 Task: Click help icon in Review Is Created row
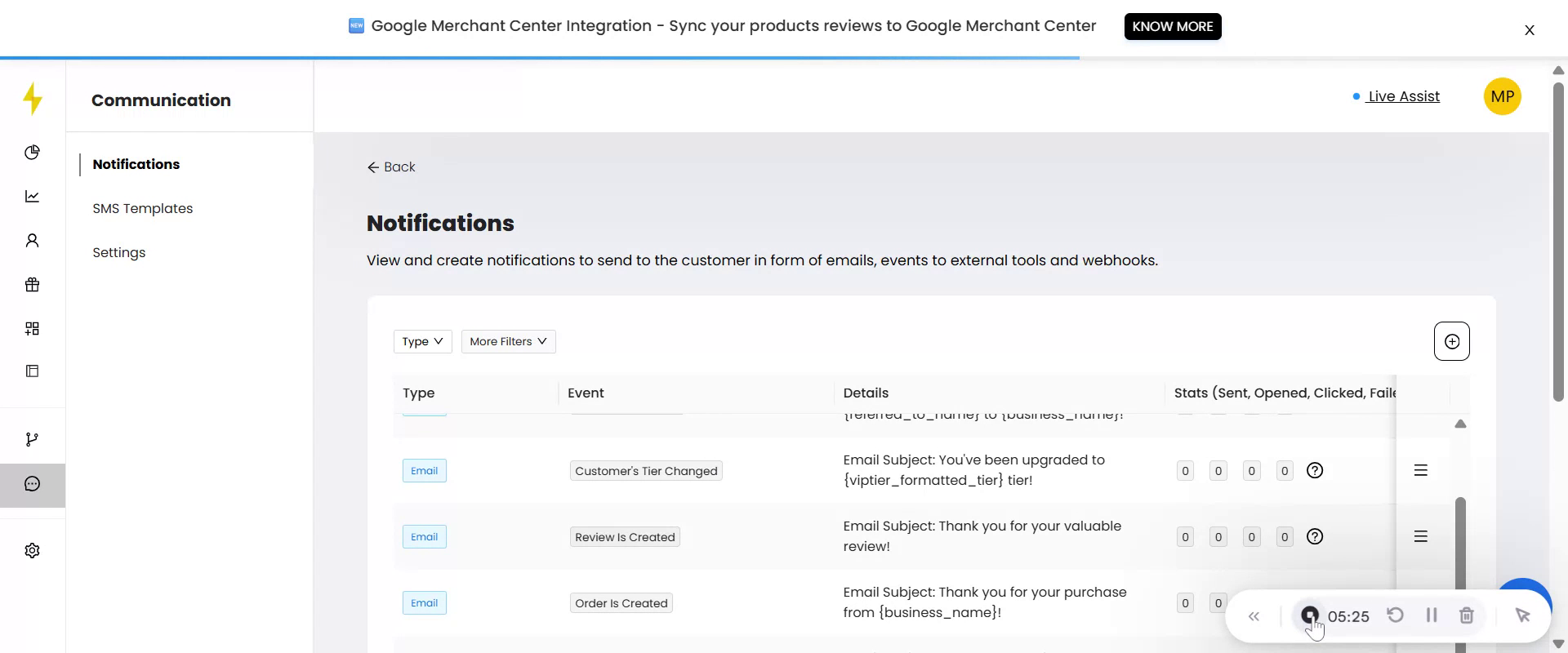(x=1315, y=537)
